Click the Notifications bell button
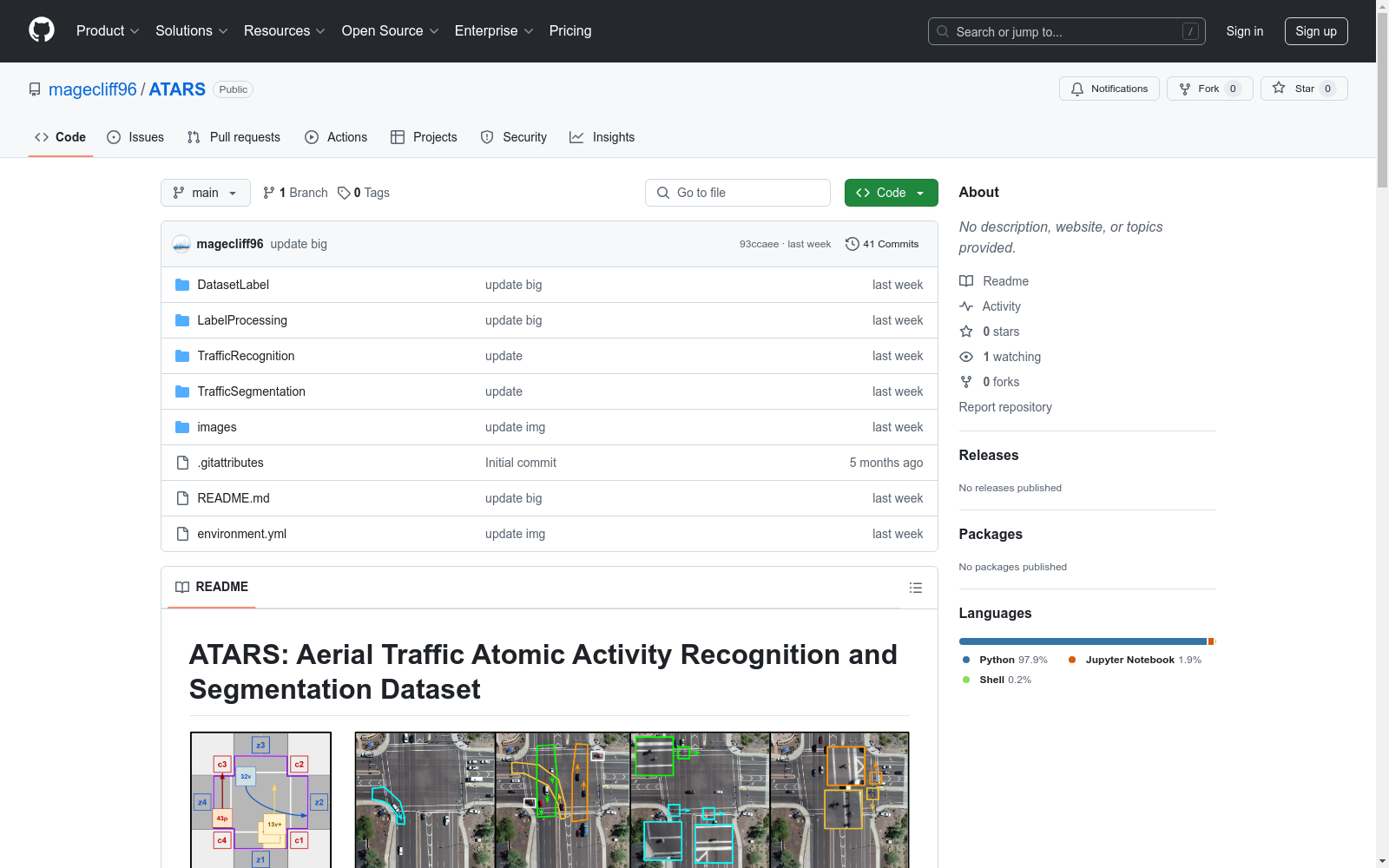Viewport: 1389px width, 868px height. coord(1109,89)
